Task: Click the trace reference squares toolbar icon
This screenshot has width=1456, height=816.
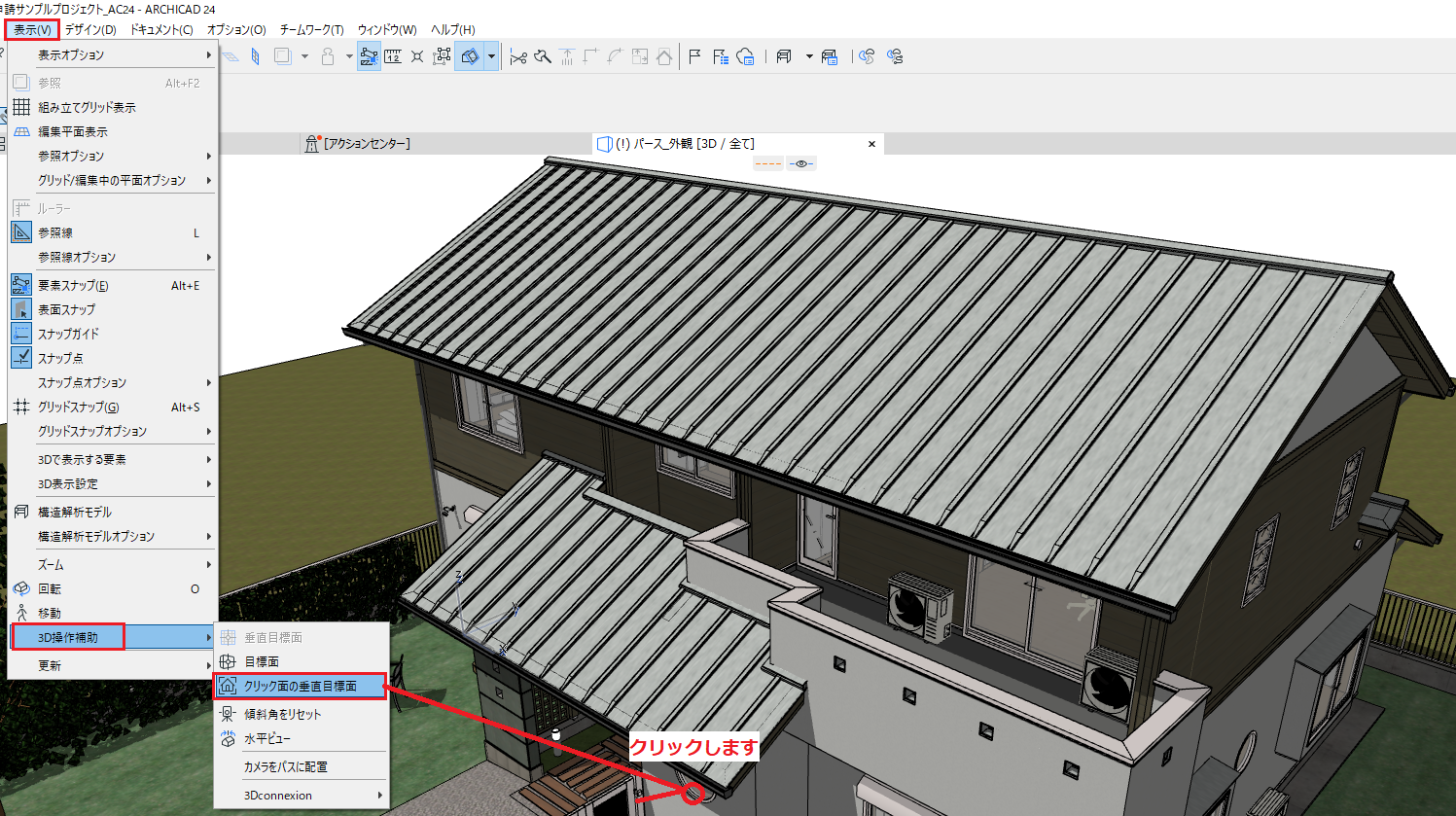Action: (282, 56)
